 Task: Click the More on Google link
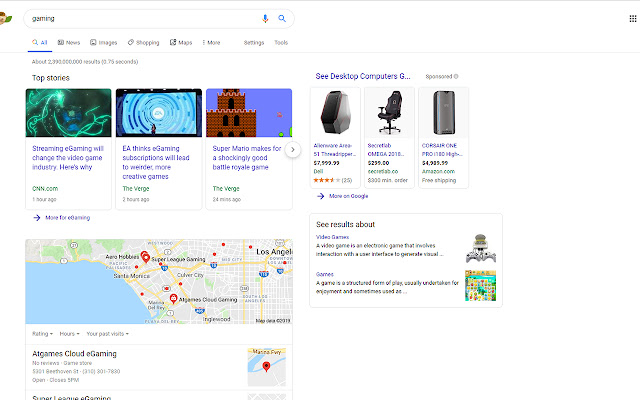349,196
